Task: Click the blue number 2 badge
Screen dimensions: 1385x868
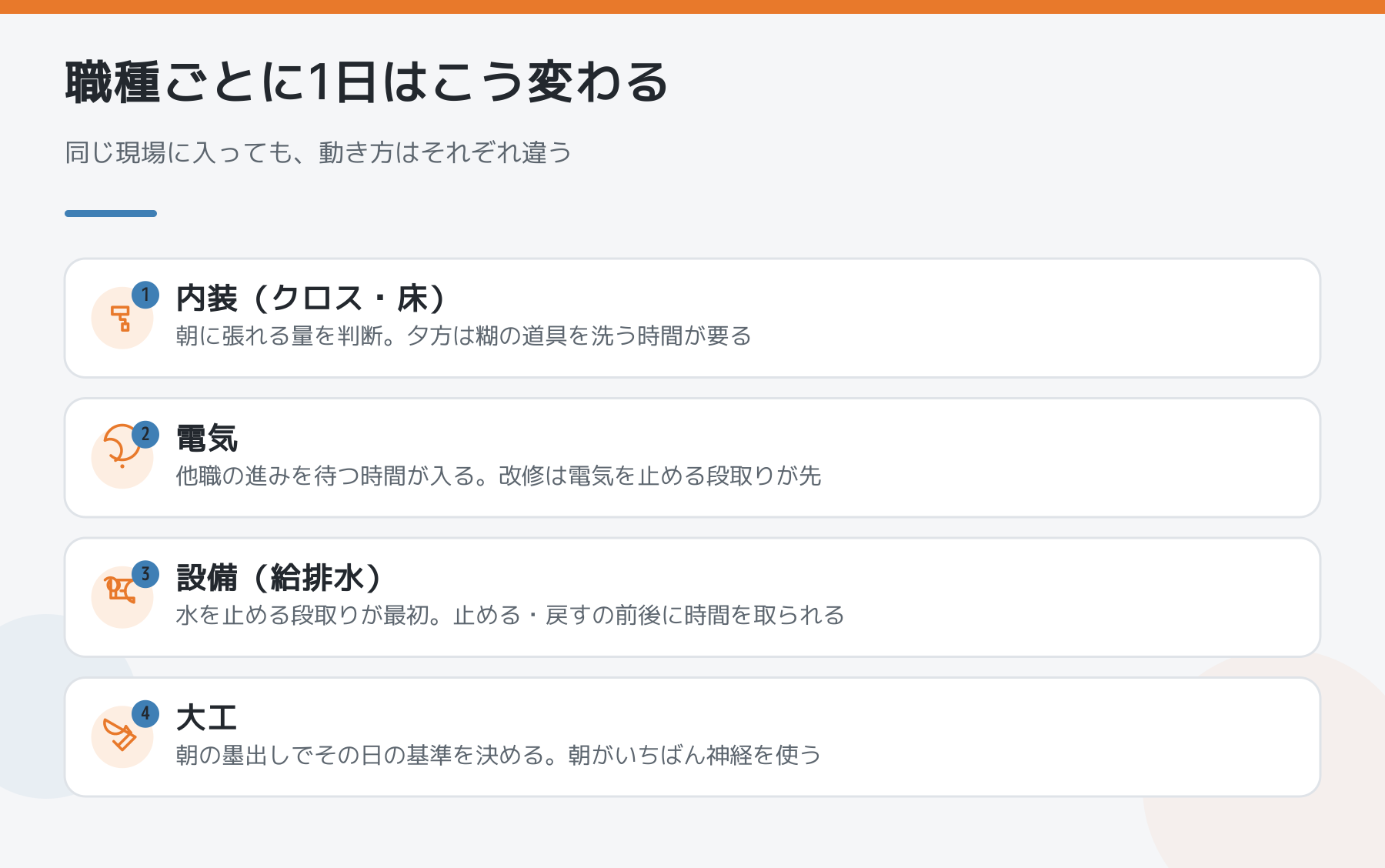Action: pyautogui.click(x=145, y=435)
